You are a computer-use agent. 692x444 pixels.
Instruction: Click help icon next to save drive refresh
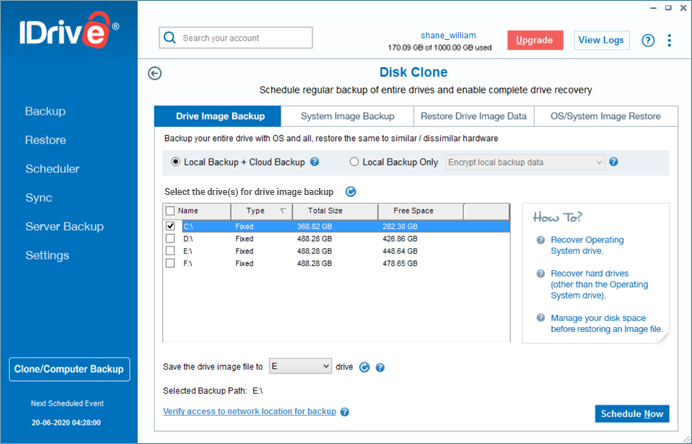pyautogui.click(x=380, y=367)
